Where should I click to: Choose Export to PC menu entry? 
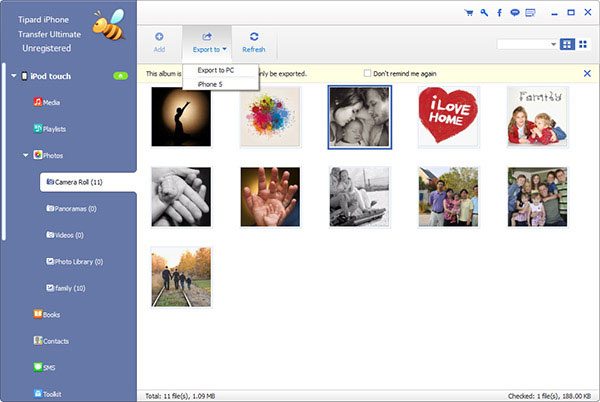tap(216, 70)
